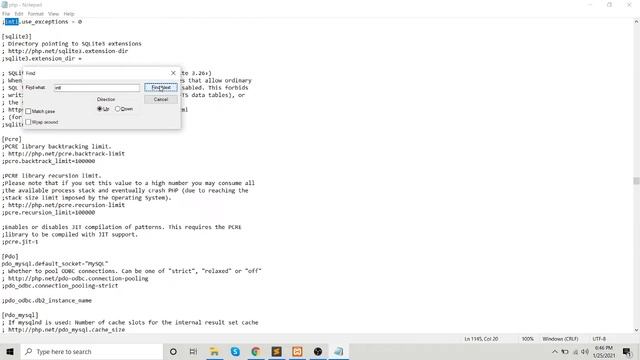Open the black round taskbar app icon

318,351
